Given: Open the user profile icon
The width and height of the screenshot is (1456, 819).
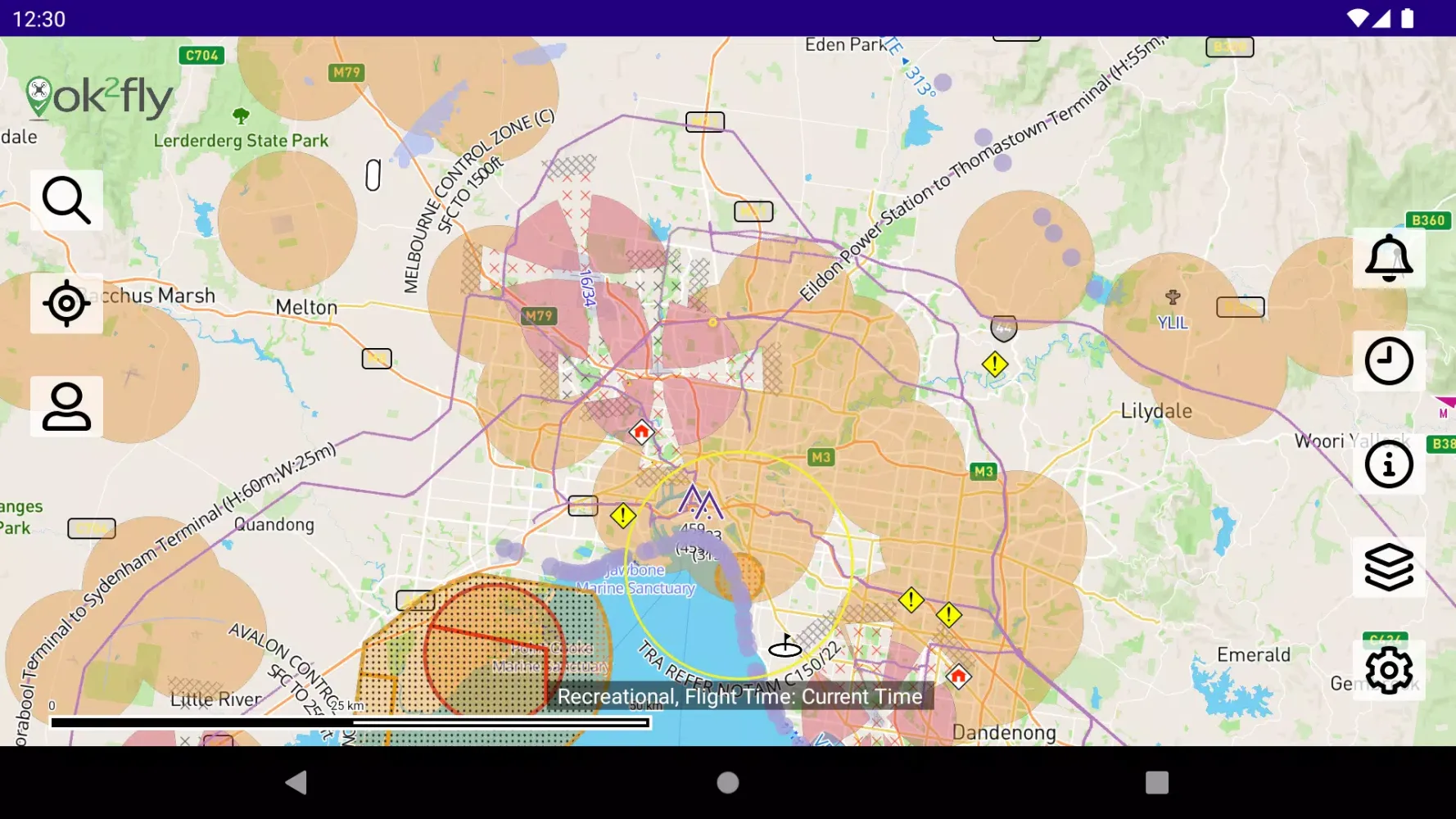Looking at the screenshot, I should 66,407.
